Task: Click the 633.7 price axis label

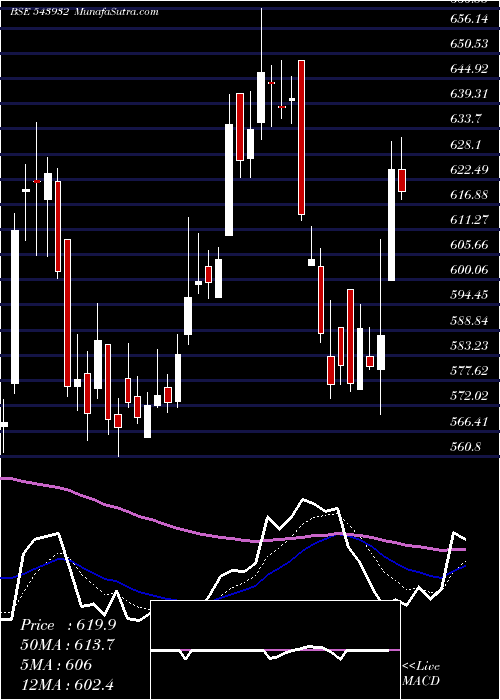Action: click(464, 119)
